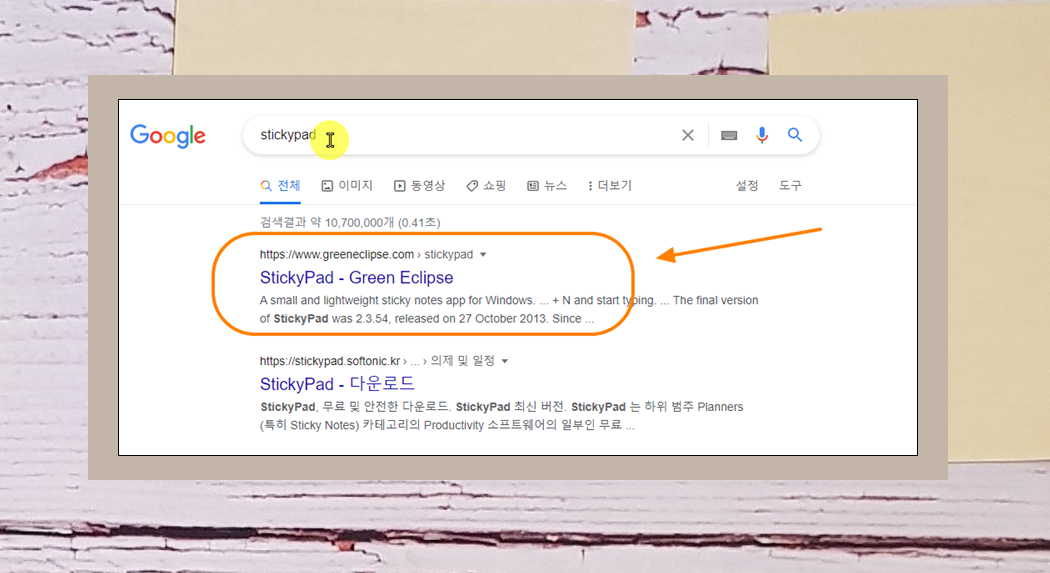
Task: Clear the search box with the X icon
Action: click(688, 135)
